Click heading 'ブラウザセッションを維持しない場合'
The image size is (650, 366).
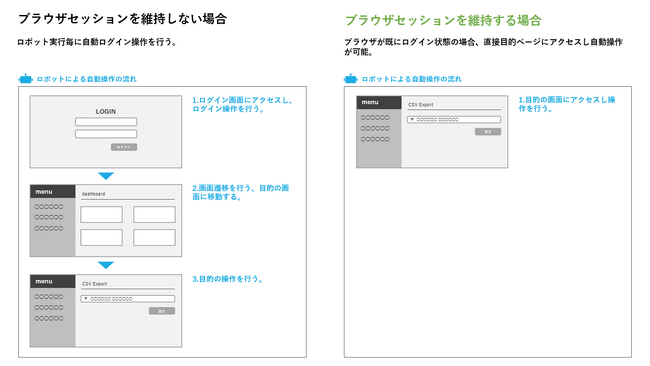click(123, 19)
